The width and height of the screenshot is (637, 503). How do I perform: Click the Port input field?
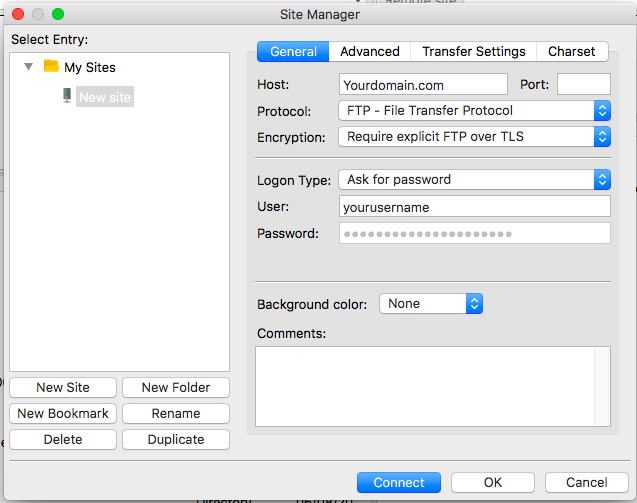(x=584, y=84)
